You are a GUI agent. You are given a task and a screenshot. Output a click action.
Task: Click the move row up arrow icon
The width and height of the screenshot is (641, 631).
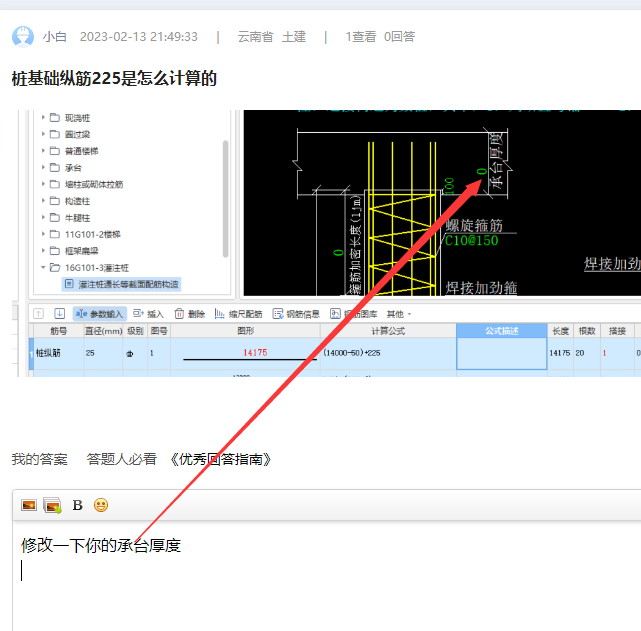pos(38,313)
